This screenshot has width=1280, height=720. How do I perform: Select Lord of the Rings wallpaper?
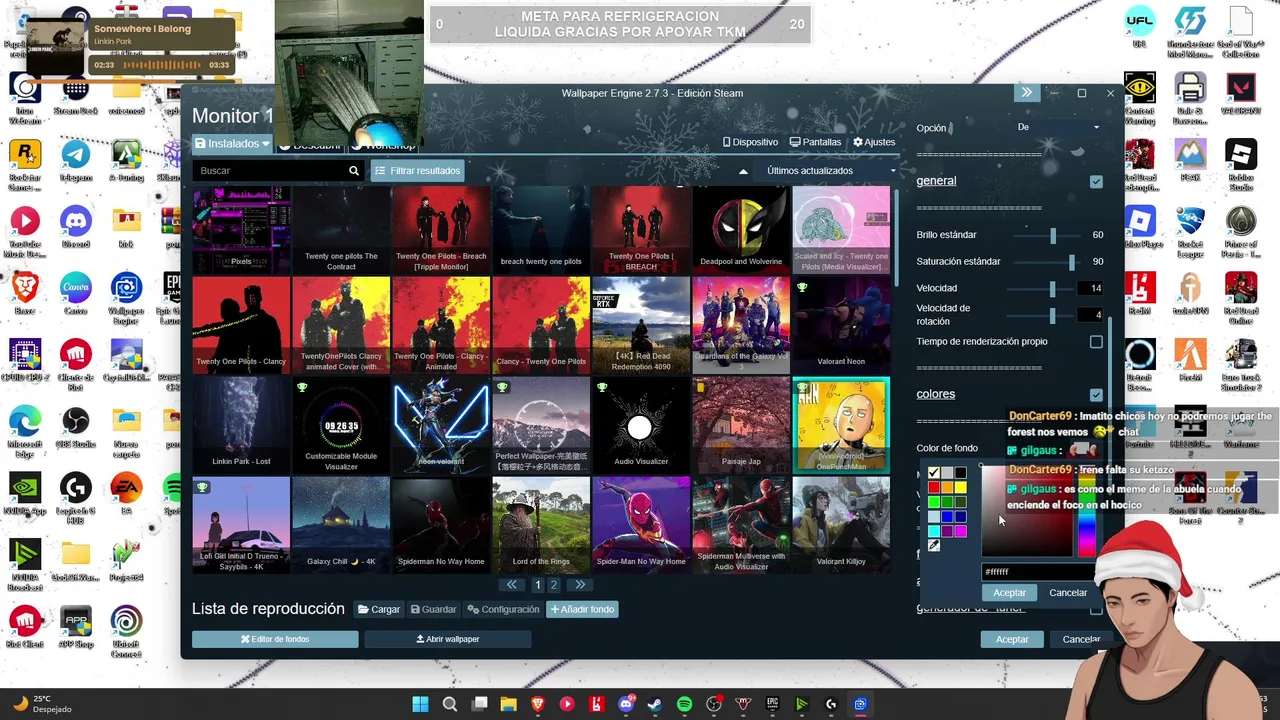[541, 525]
